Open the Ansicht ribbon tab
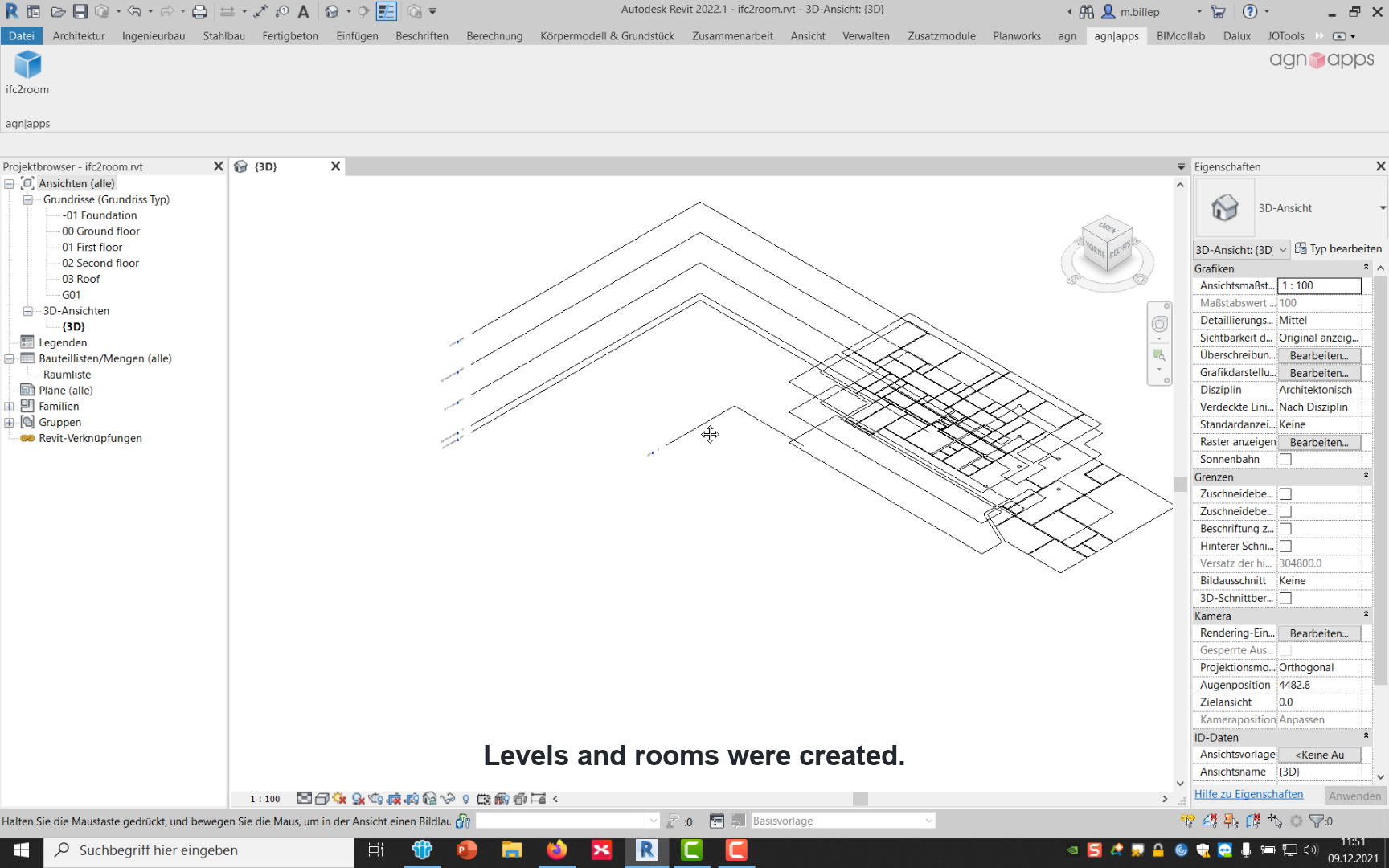The width and height of the screenshot is (1389, 868). click(808, 36)
